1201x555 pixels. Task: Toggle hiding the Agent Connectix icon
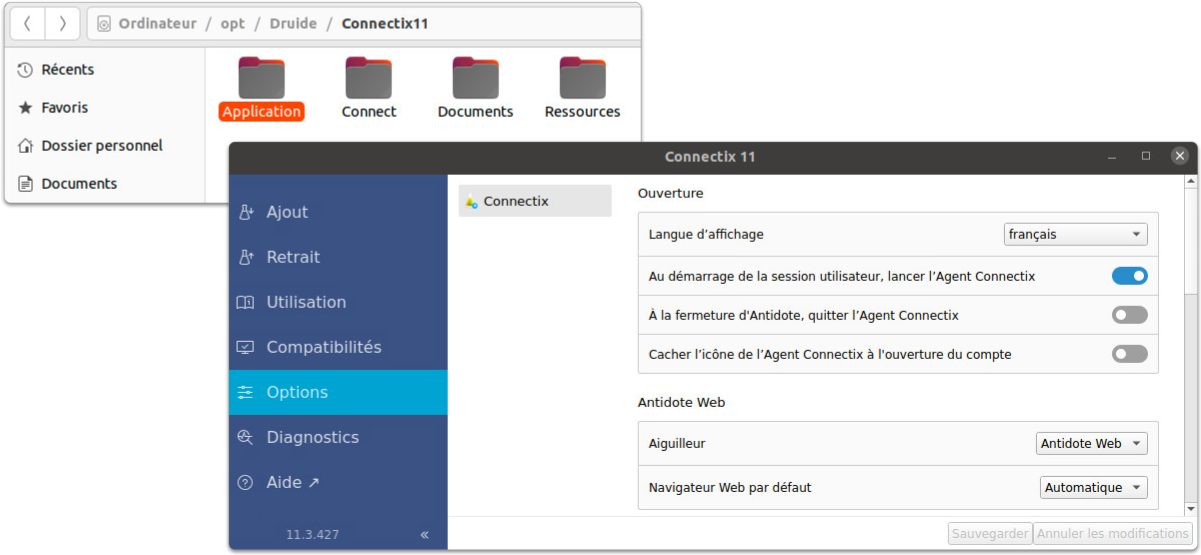coord(1129,354)
